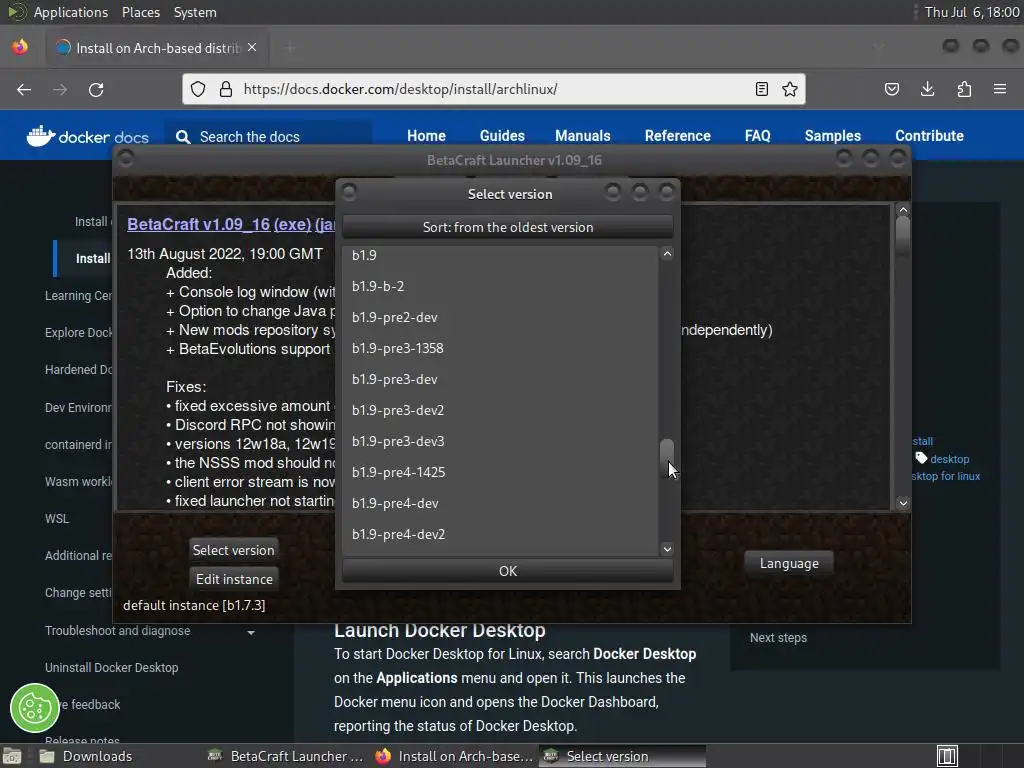Open the Places menu
This screenshot has height=768, width=1024.
coord(140,12)
